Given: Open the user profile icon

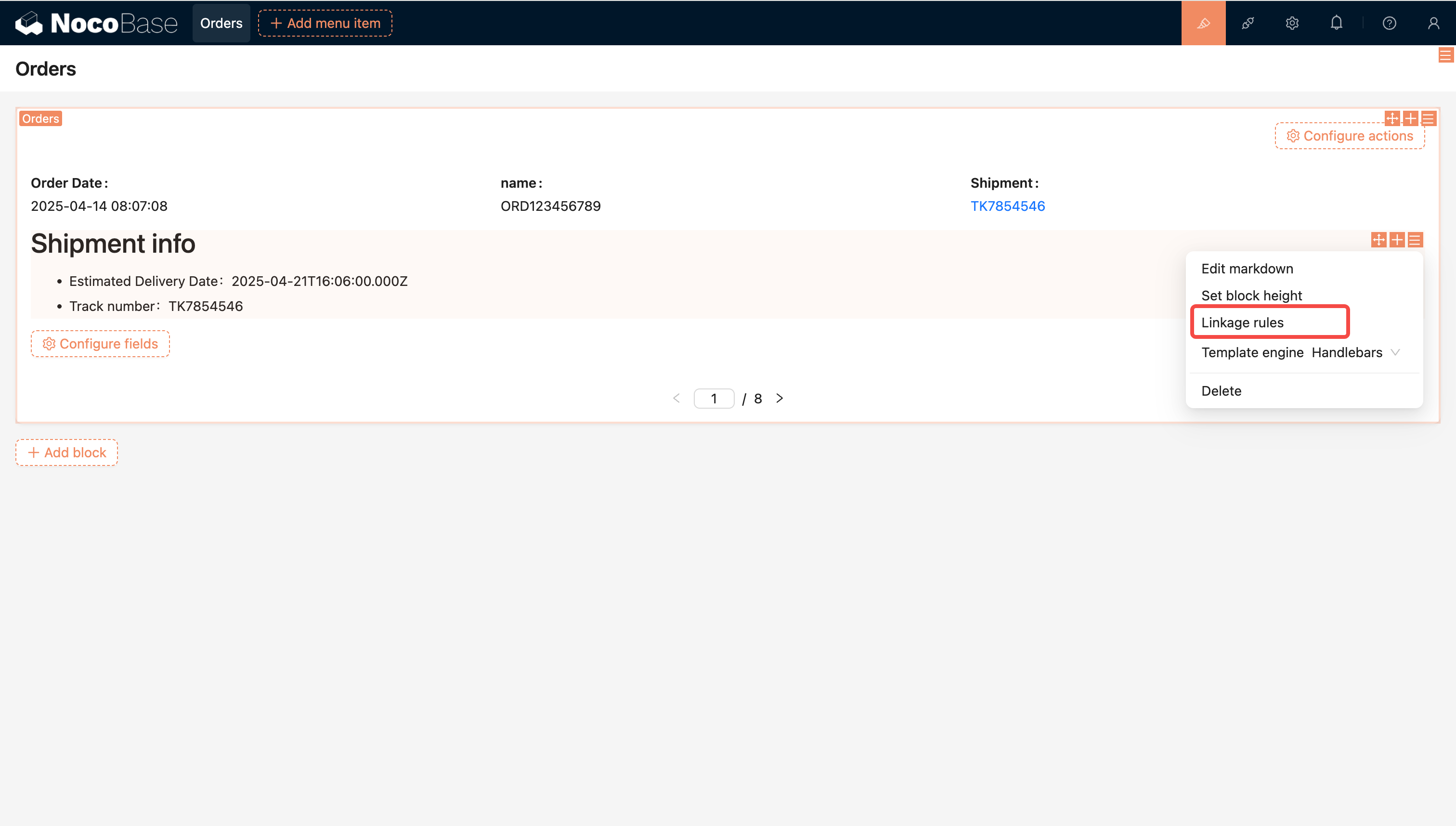Looking at the screenshot, I should coord(1433,23).
